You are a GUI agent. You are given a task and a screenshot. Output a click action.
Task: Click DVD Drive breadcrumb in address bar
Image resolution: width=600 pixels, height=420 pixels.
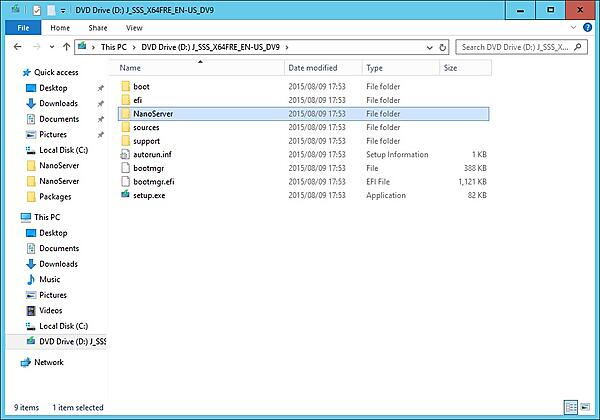(x=210, y=47)
